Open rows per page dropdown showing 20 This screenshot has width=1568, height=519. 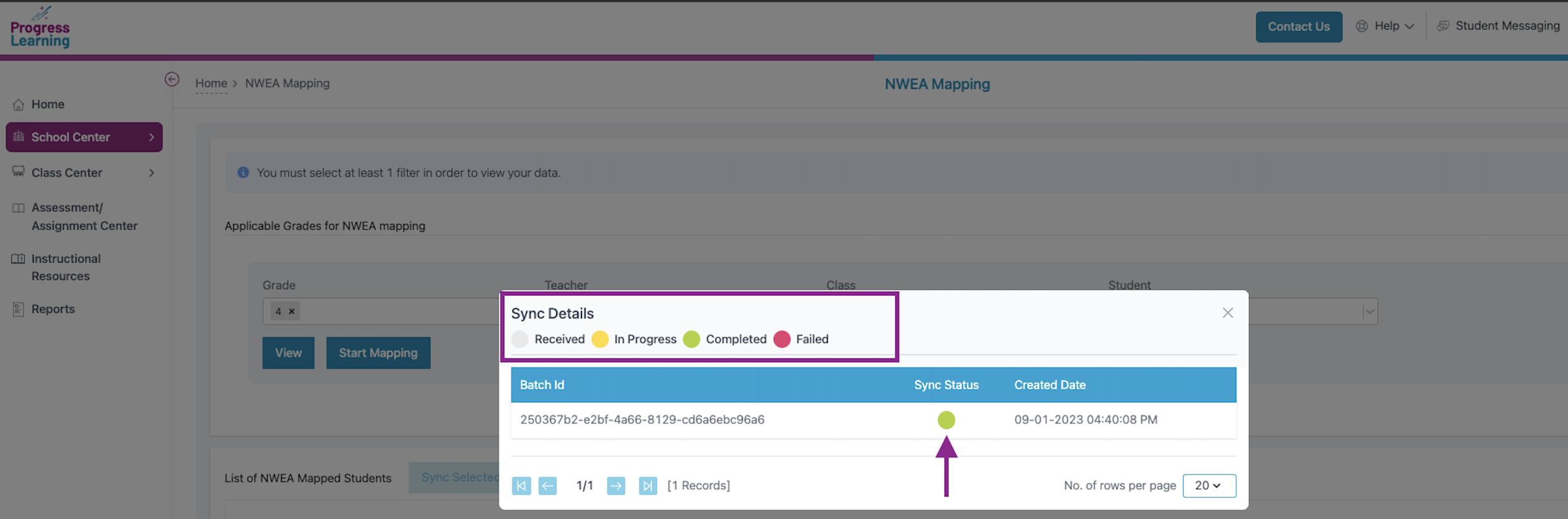point(1209,486)
